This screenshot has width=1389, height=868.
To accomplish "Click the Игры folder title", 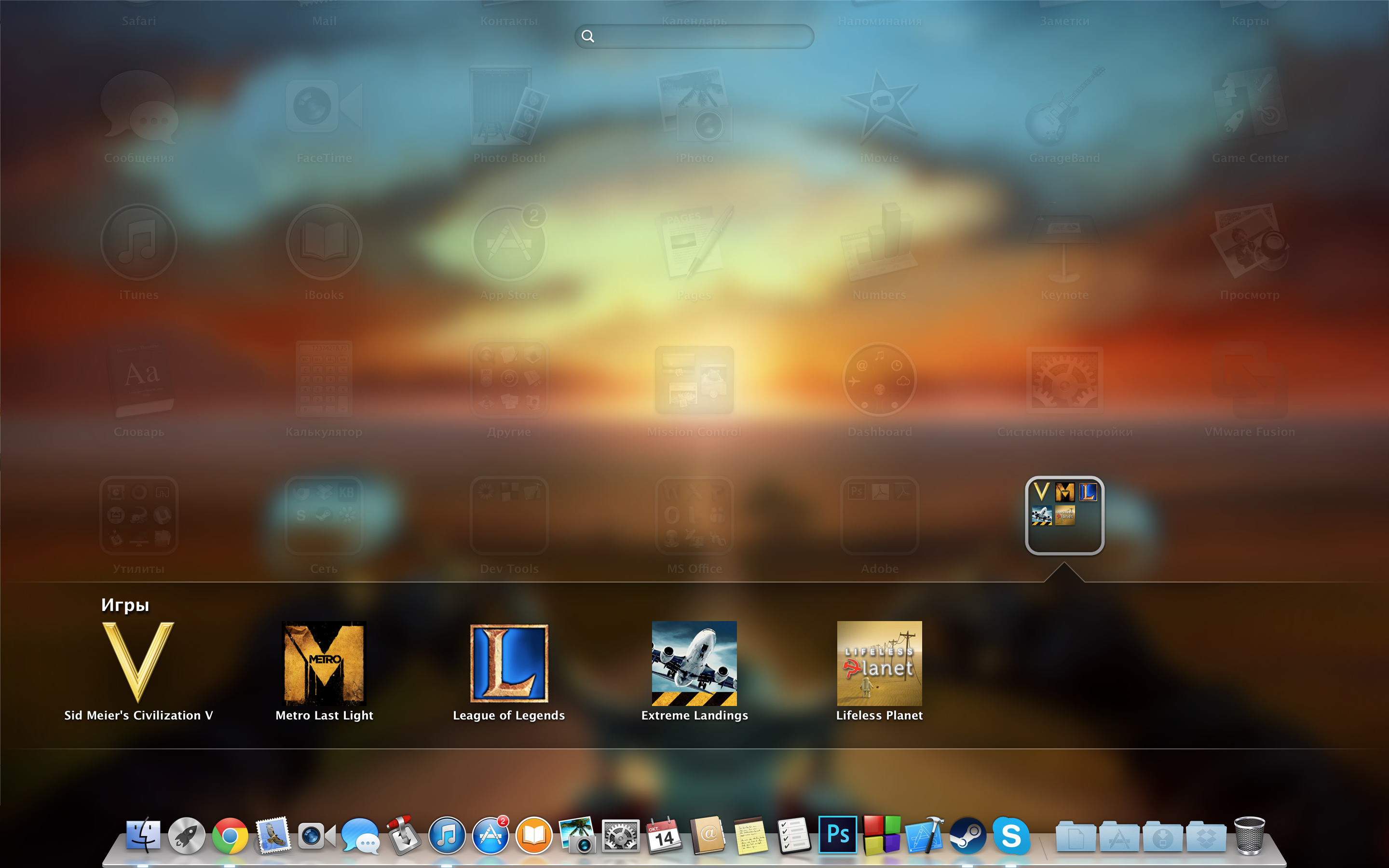I will (125, 605).
